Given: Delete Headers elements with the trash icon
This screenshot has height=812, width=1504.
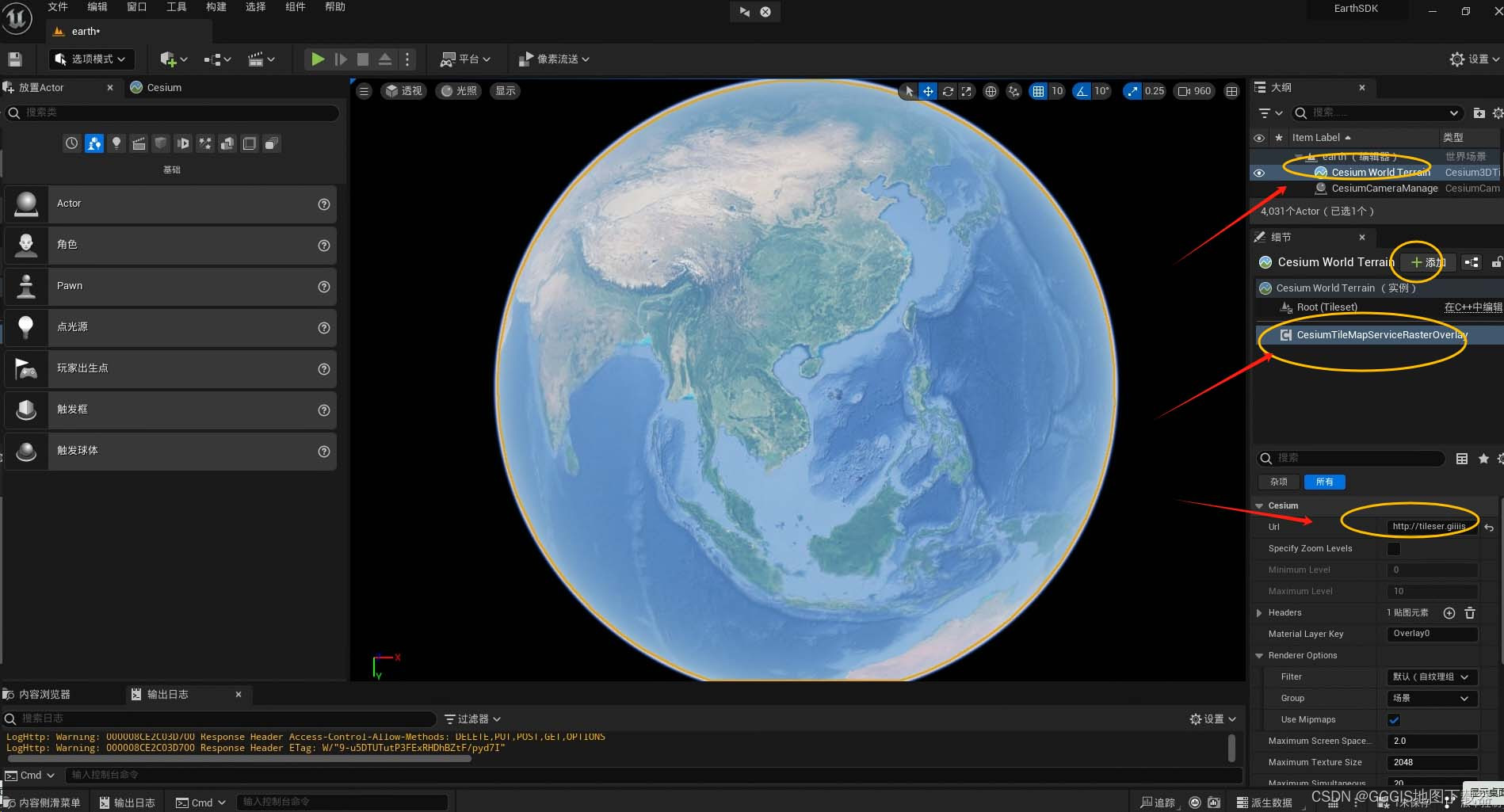Looking at the screenshot, I should (1470, 613).
